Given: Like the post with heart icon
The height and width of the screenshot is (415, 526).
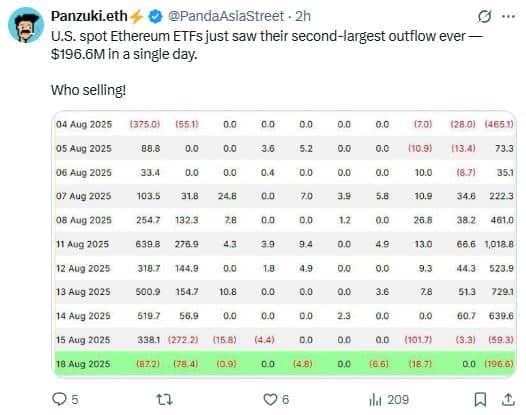Looking at the screenshot, I should pos(270,400).
